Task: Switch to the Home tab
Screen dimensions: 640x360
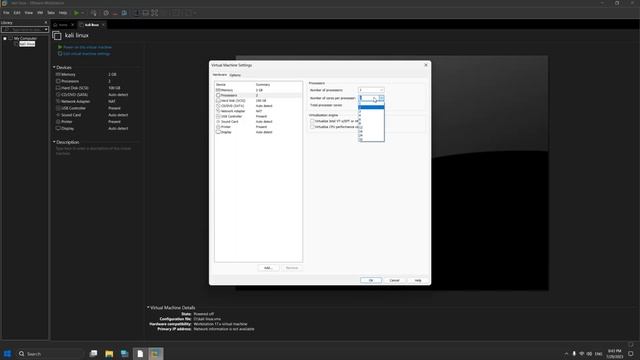Action: point(63,25)
